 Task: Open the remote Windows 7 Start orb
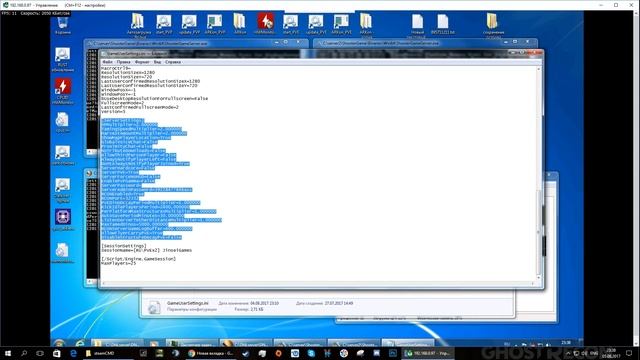[x=60, y=343]
